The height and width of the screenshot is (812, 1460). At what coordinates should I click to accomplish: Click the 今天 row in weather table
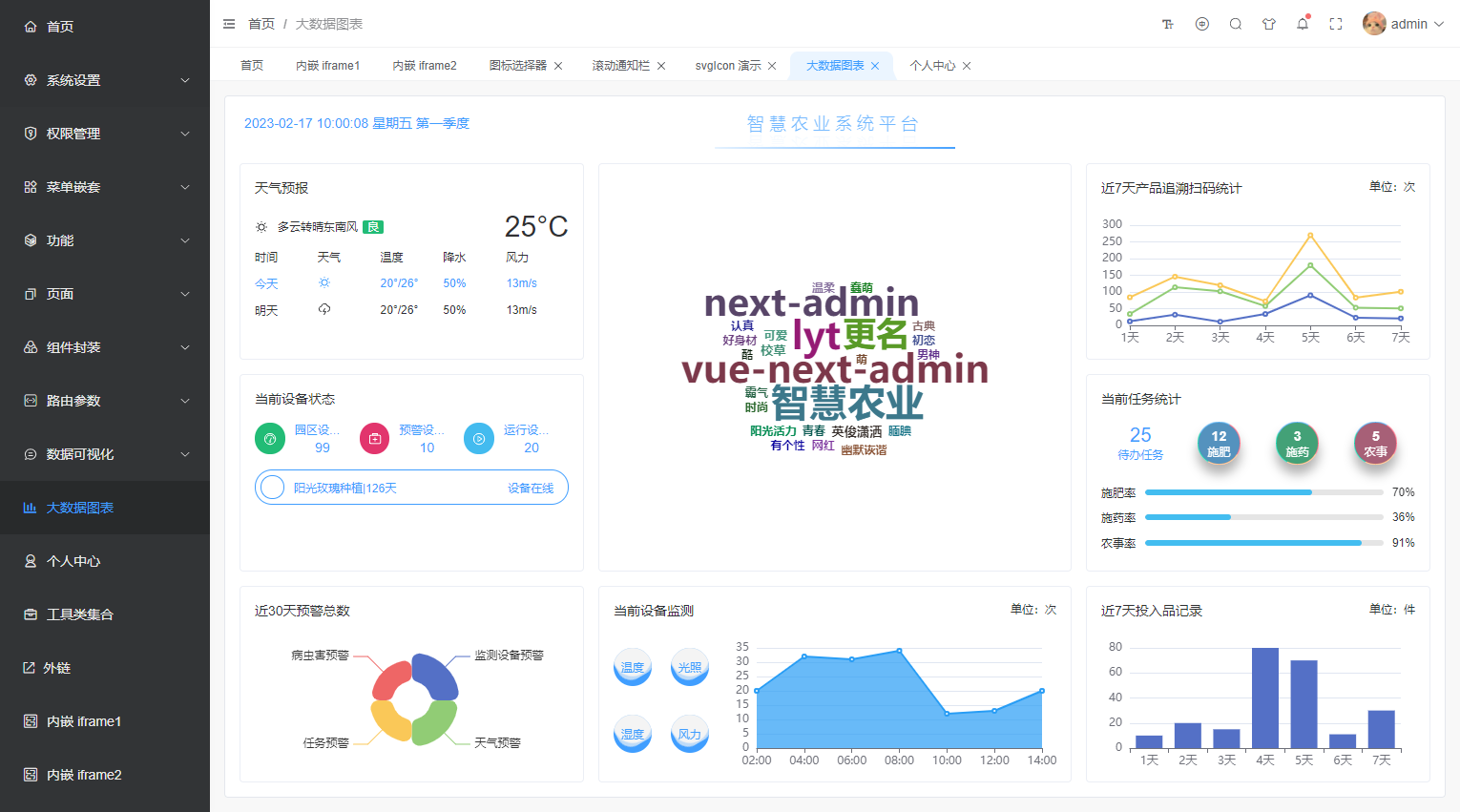411,283
